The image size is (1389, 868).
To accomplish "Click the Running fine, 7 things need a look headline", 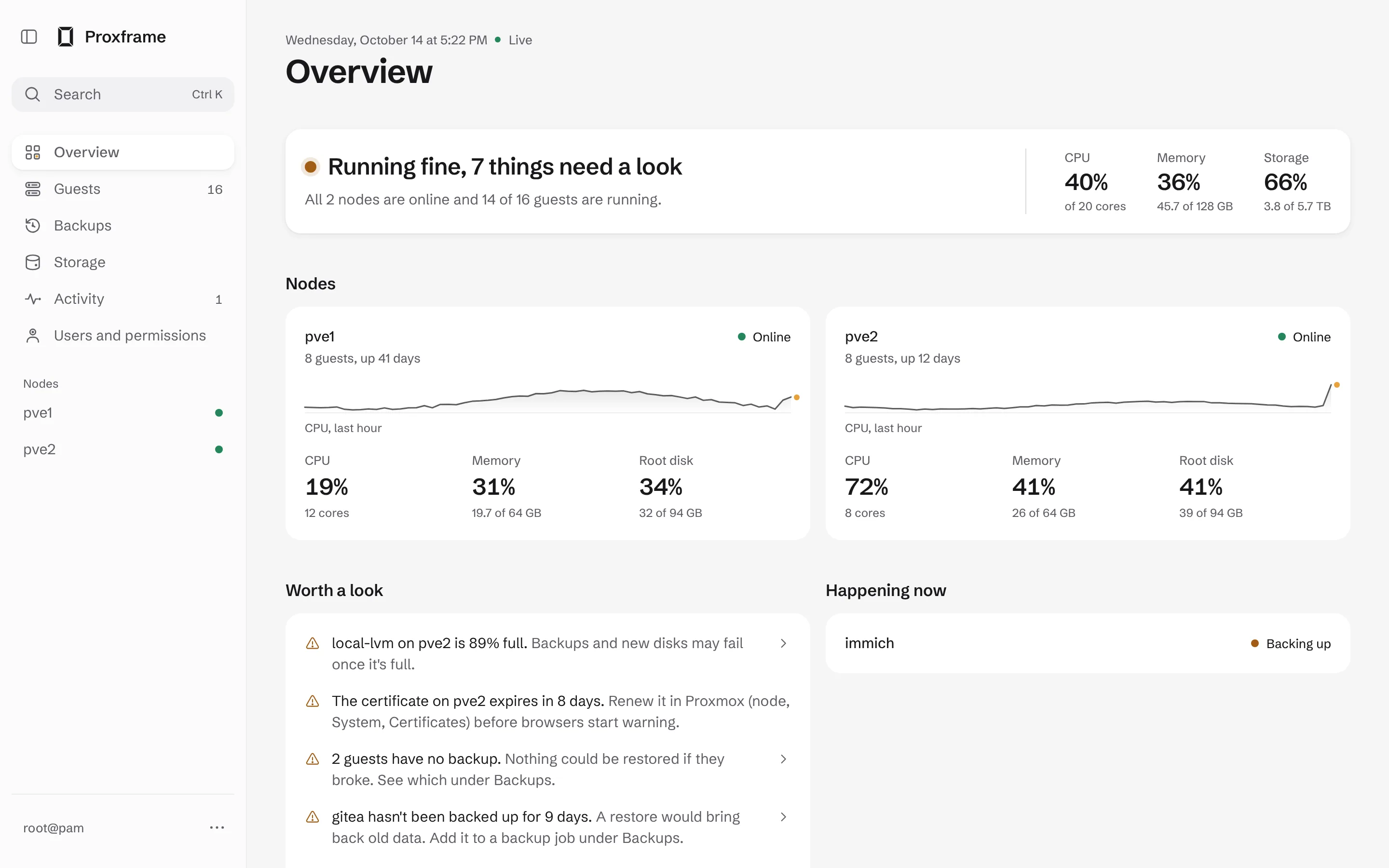I will [x=504, y=167].
